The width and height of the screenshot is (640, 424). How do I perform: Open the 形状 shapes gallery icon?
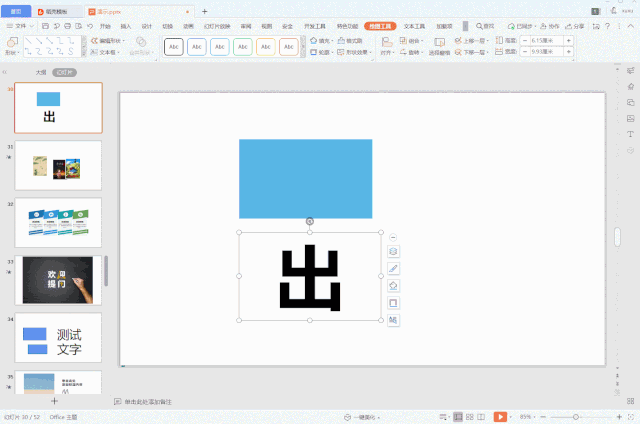pyautogui.click(x=12, y=42)
